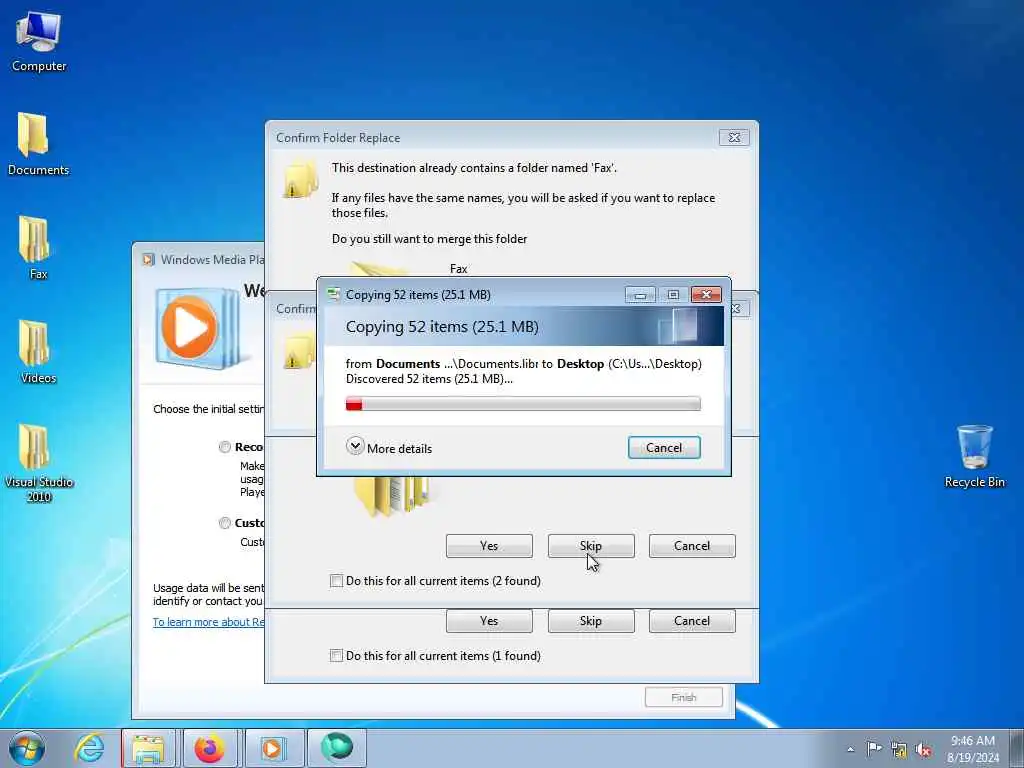Open the 'To learn more about' link
1024x768 pixels.
pos(208,622)
